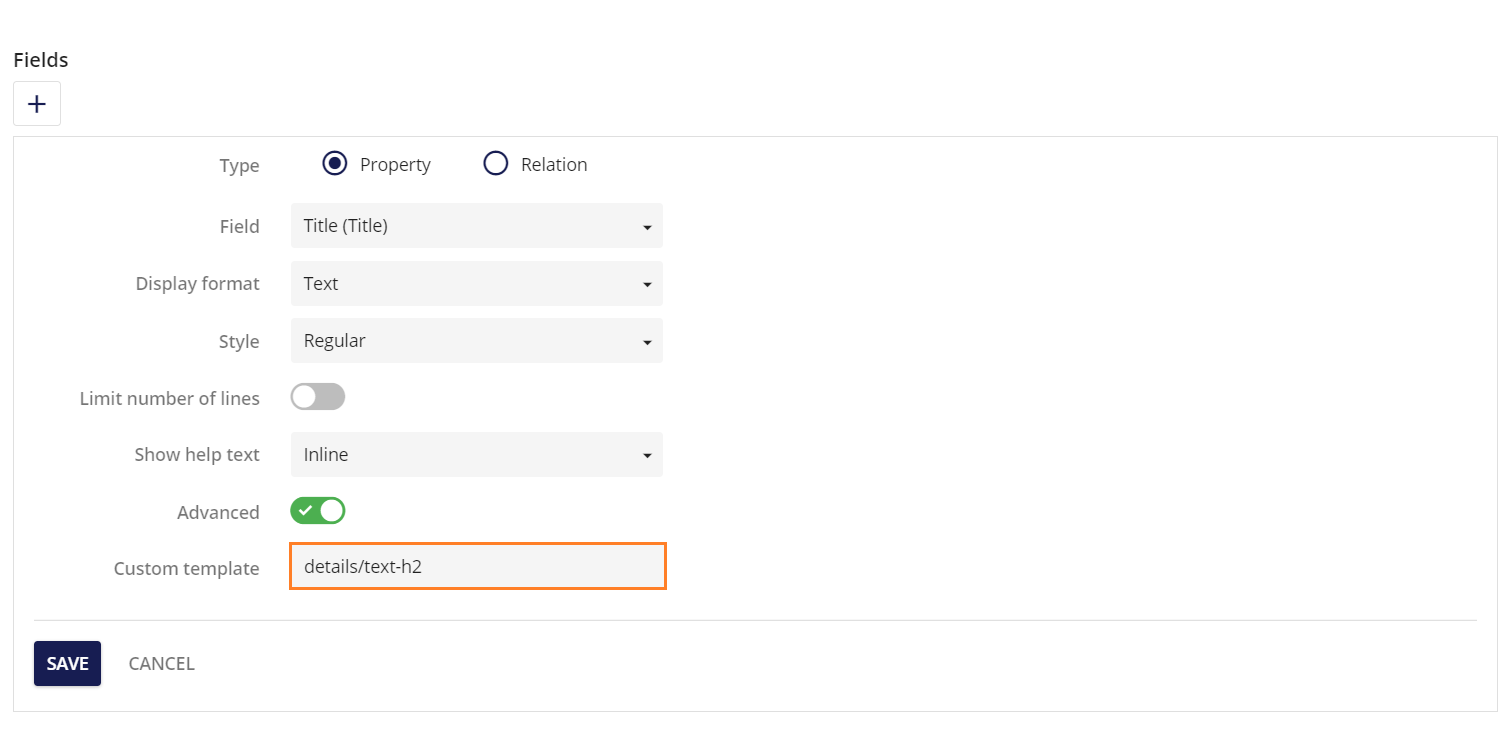The width and height of the screenshot is (1510, 733).
Task: Click the Display format dropdown caret
Action: (x=648, y=283)
